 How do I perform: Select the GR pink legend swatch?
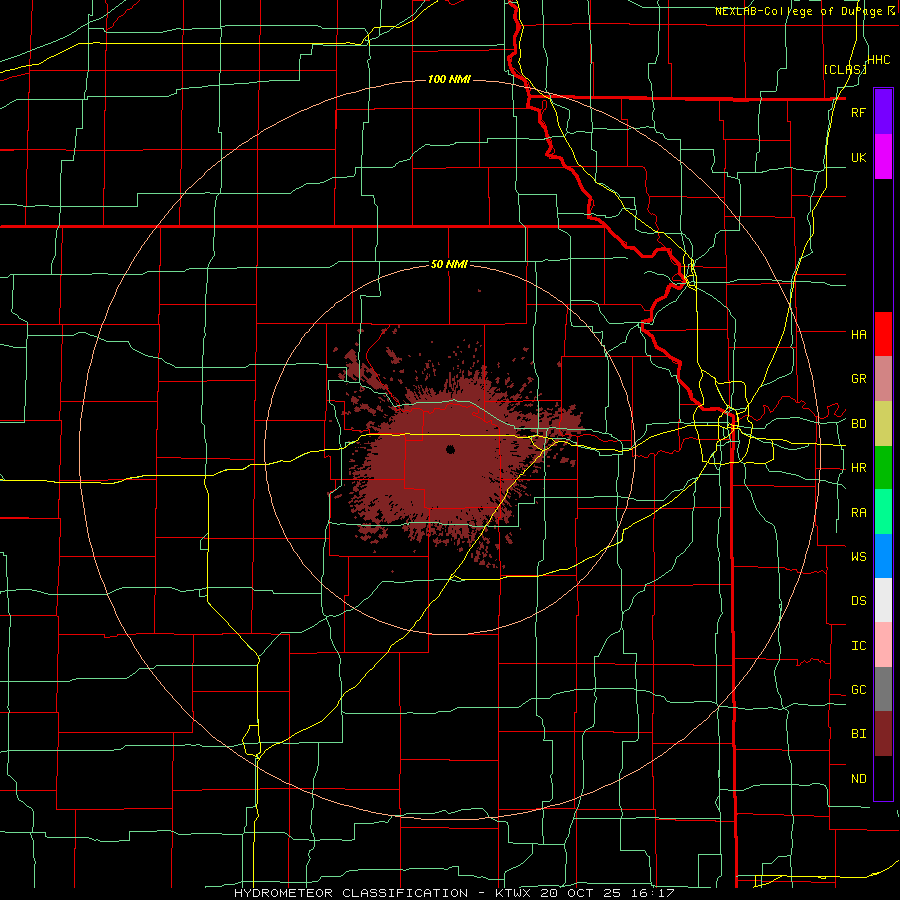pyautogui.click(x=883, y=379)
